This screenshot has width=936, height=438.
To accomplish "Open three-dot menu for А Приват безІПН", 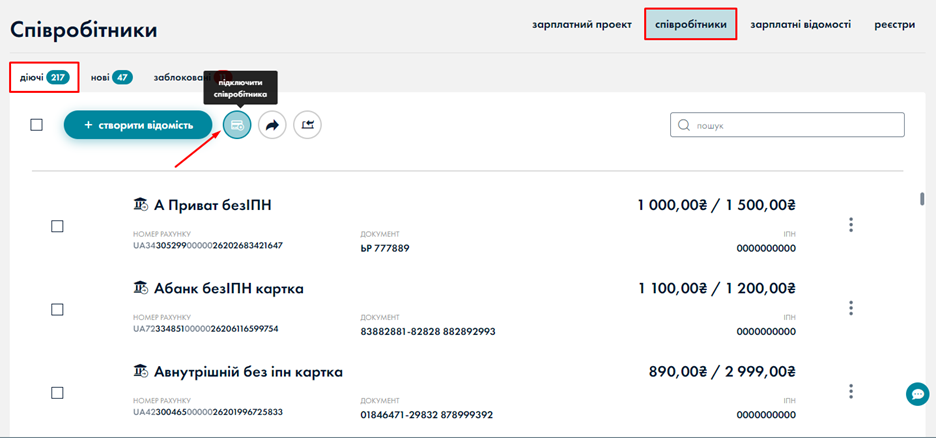I will [851, 225].
